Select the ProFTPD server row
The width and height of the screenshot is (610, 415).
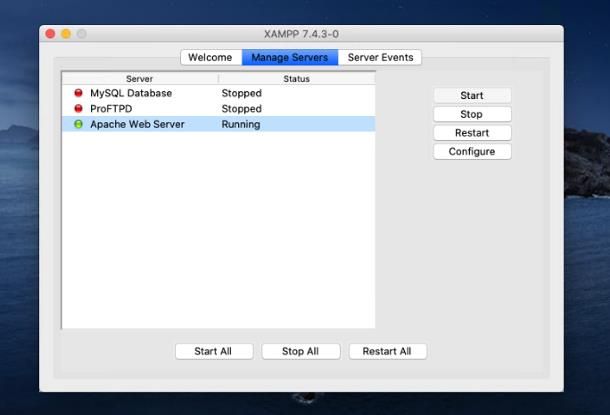(219, 109)
